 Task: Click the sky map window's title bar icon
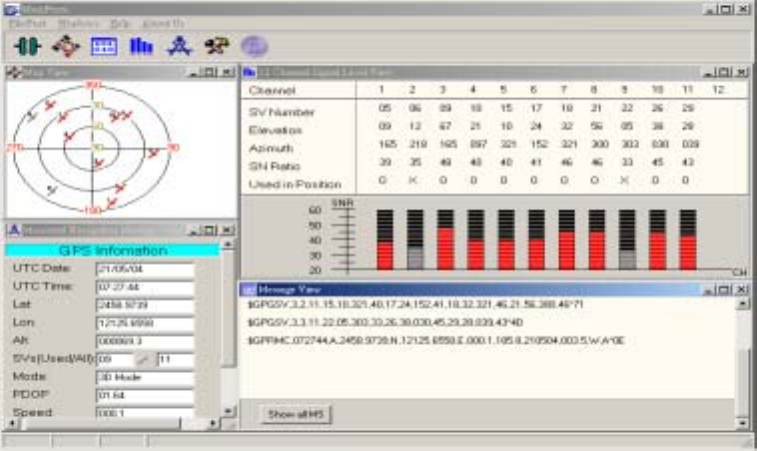(x=13, y=72)
